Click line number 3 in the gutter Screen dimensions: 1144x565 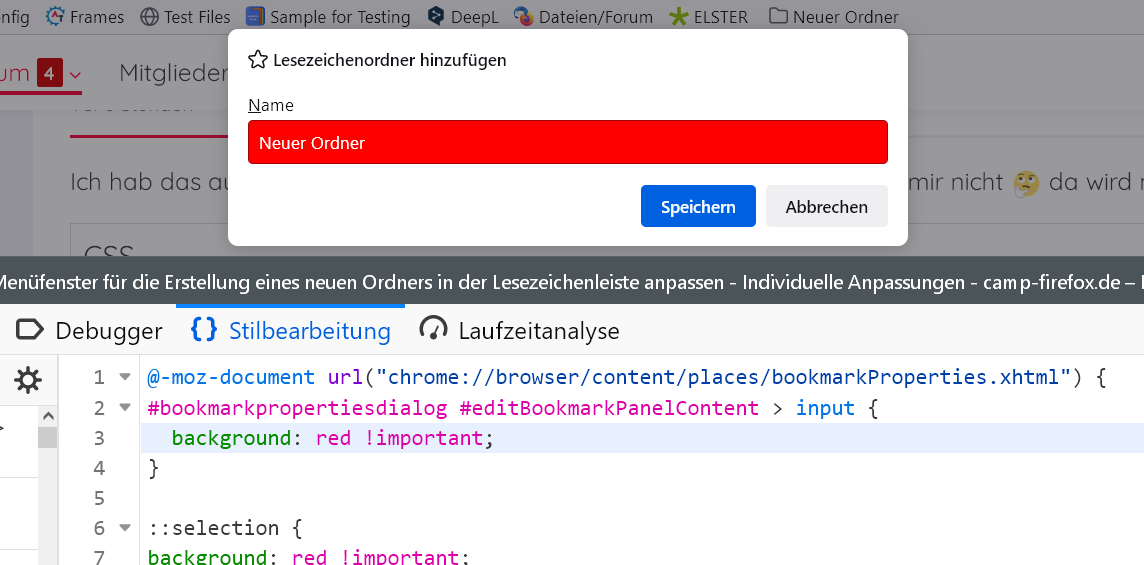[98, 438]
